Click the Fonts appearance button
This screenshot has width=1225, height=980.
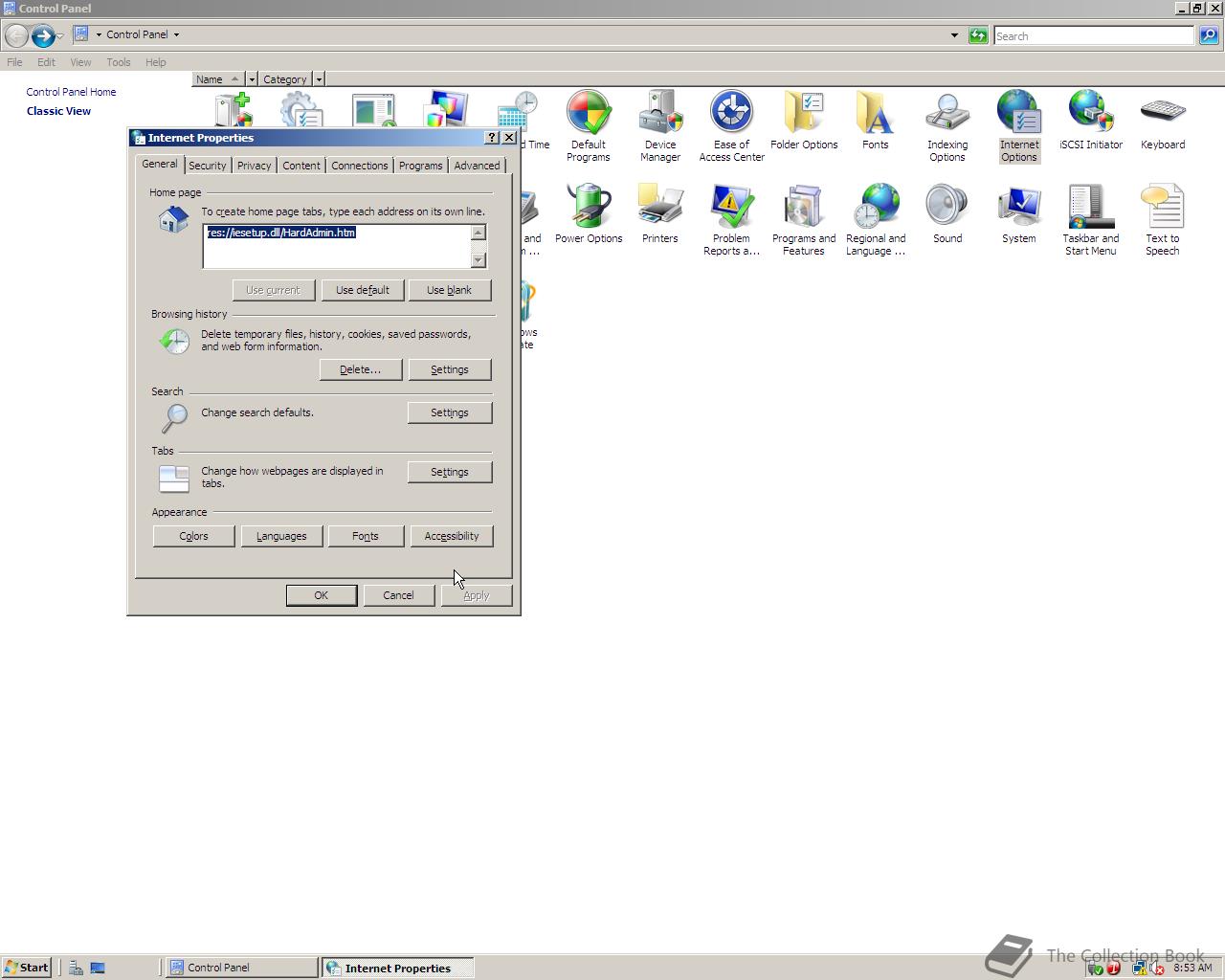(366, 536)
